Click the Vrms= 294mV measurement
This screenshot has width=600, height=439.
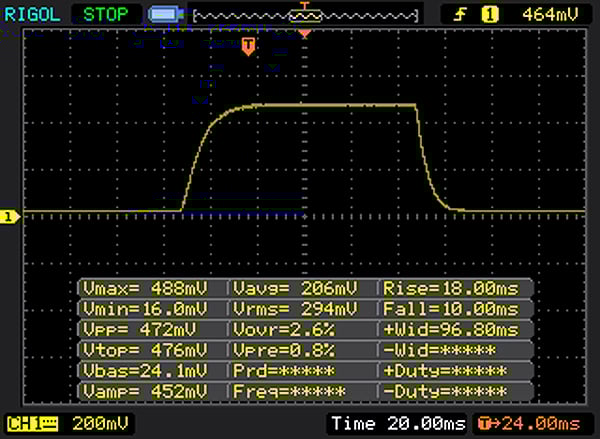point(295,309)
